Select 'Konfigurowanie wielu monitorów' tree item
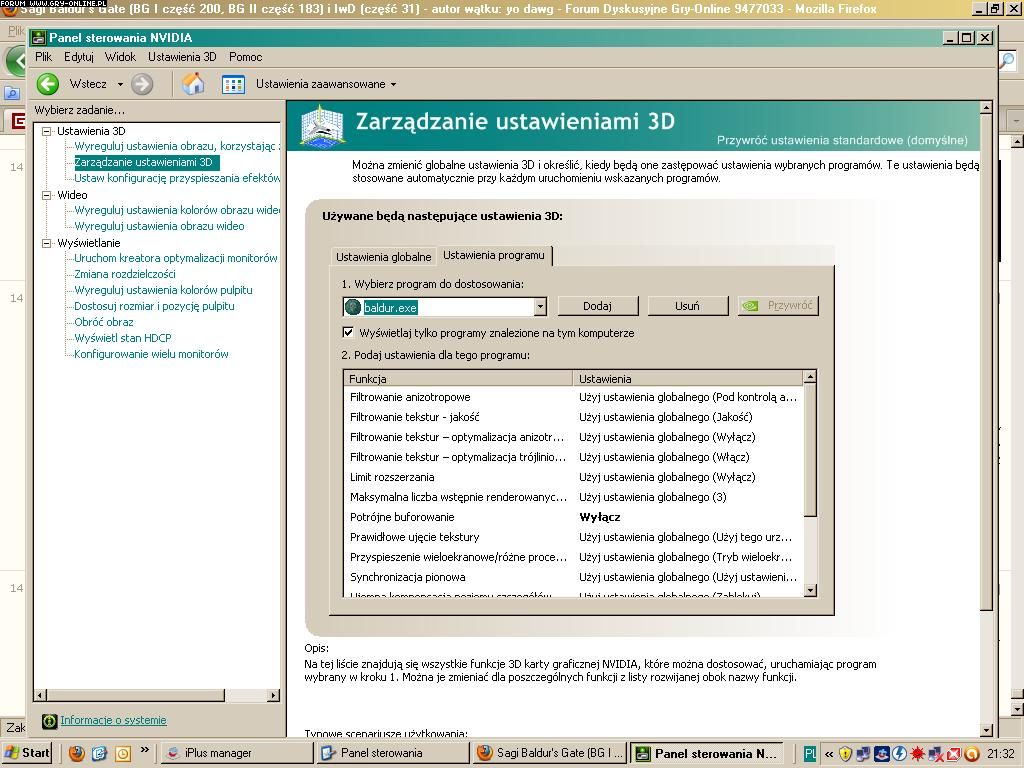This screenshot has height=768, width=1024. click(x=152, y=354)
